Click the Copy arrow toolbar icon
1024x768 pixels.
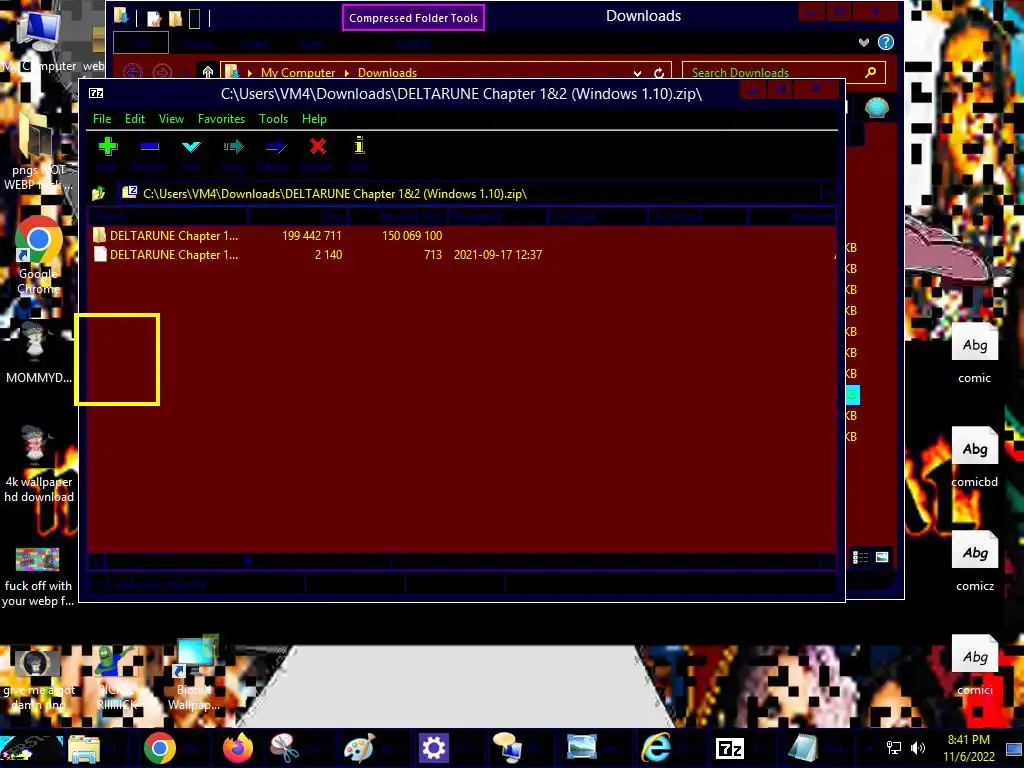click(x=233, y=146)
